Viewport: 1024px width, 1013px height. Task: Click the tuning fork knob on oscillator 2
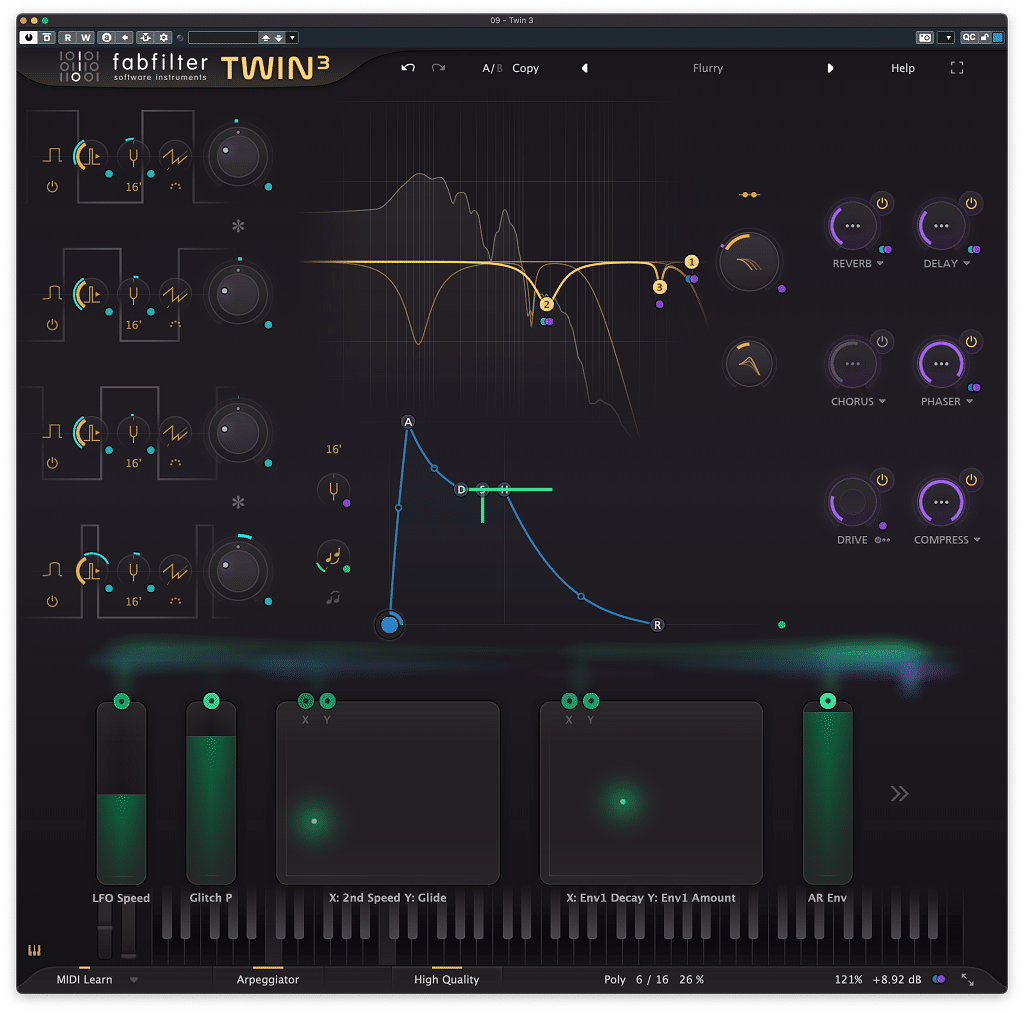point(133,295)
